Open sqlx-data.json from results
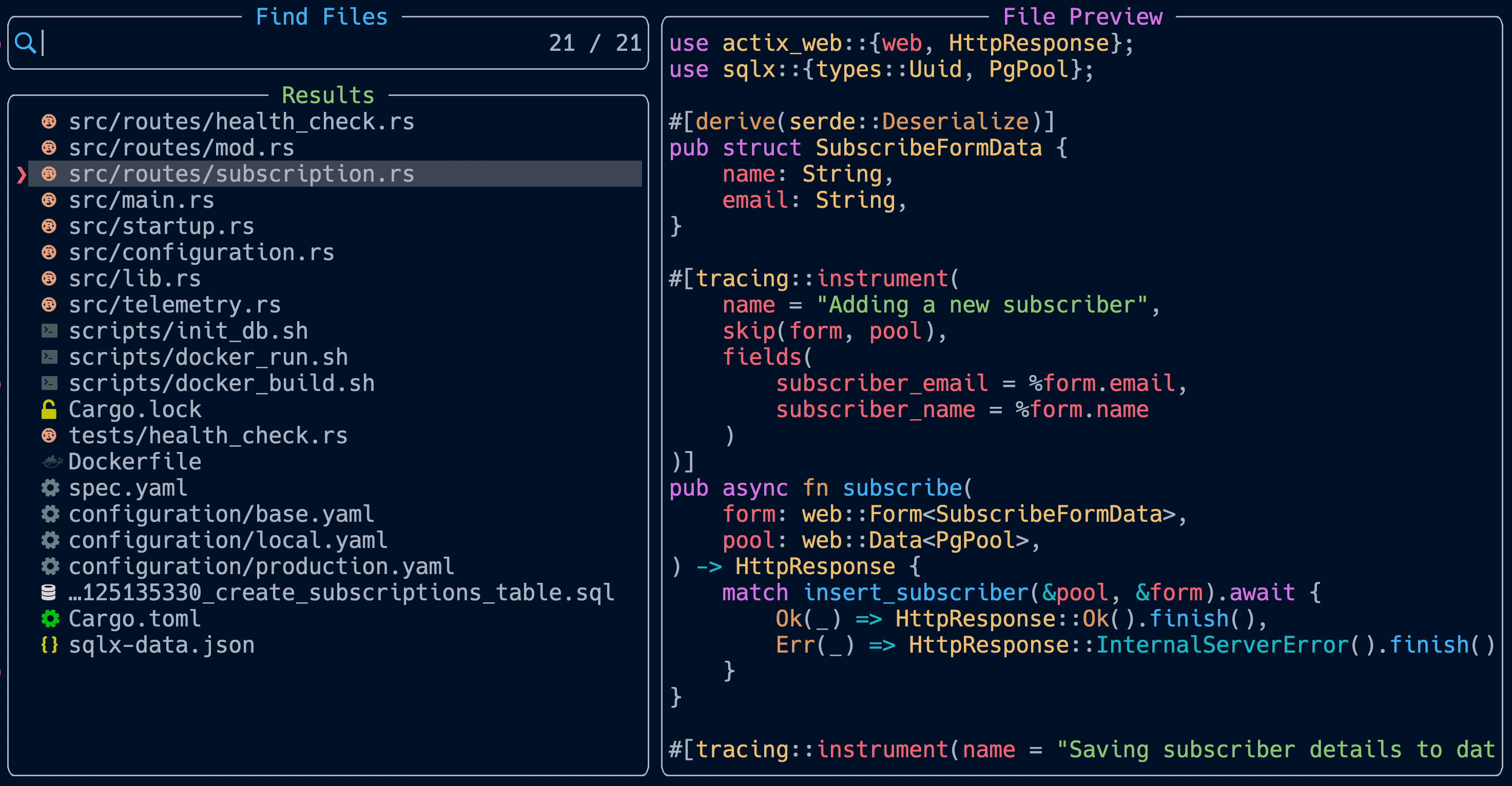 click(335, 644)
